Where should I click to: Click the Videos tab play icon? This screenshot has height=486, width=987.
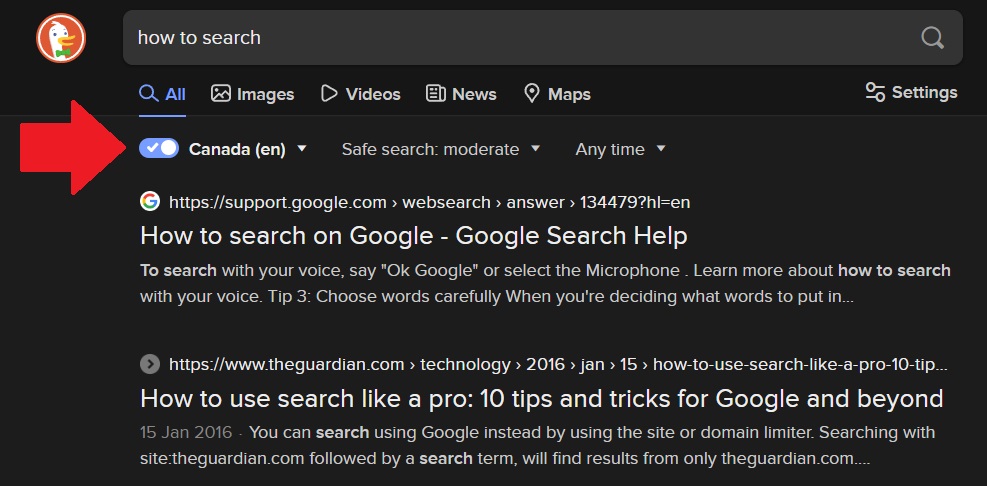click(329, 93)
